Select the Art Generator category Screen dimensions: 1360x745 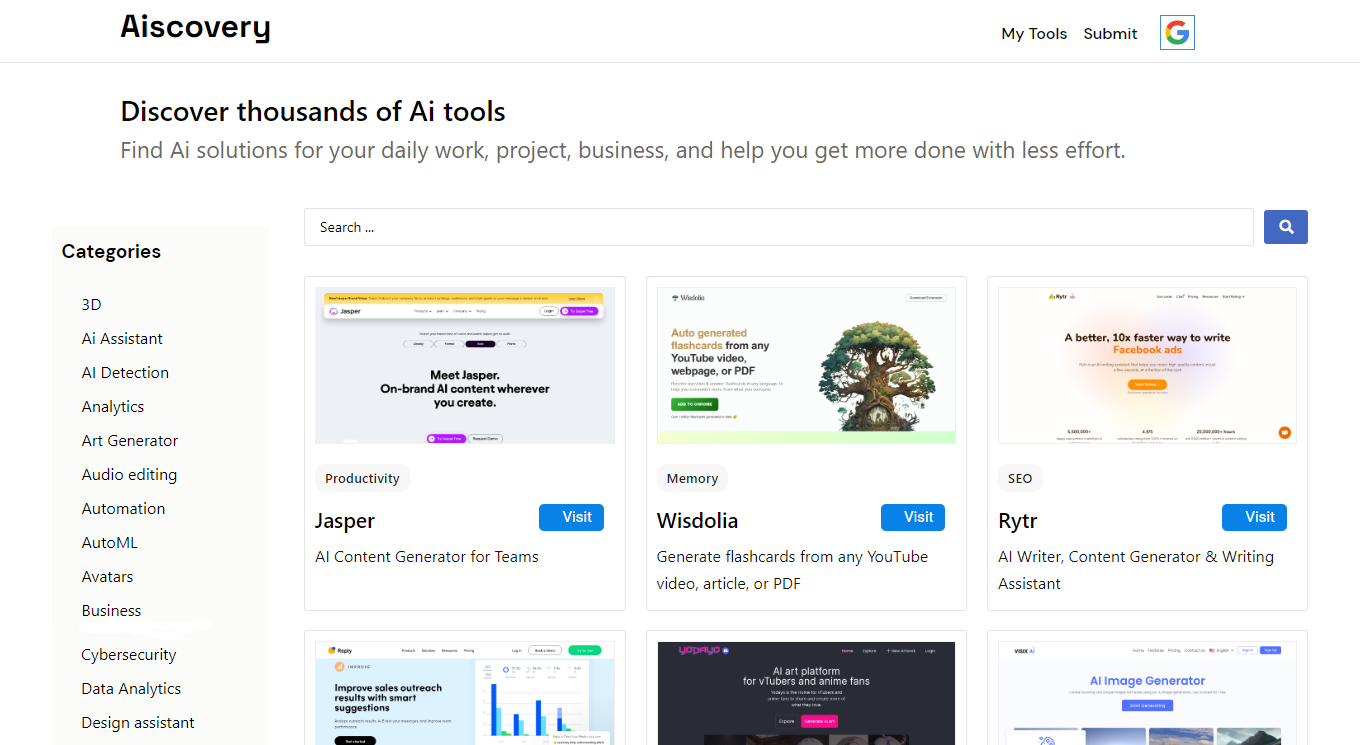pyautogui.click(x=130, y=441)
